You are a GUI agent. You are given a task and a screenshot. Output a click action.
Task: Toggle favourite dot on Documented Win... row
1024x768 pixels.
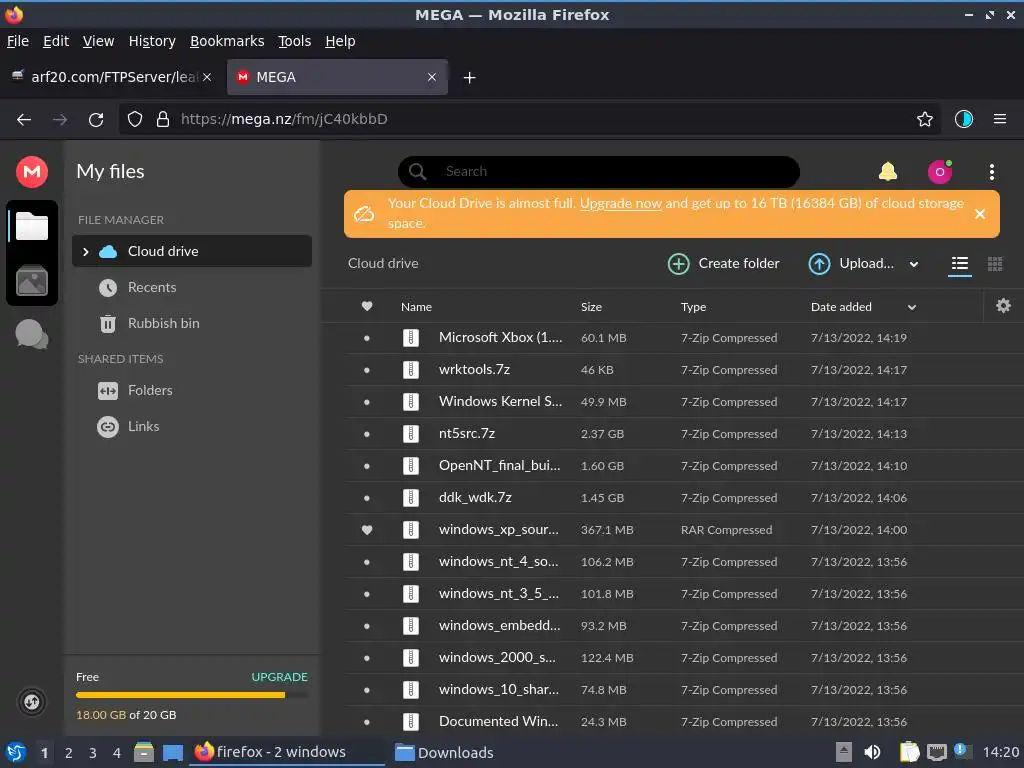367,722
